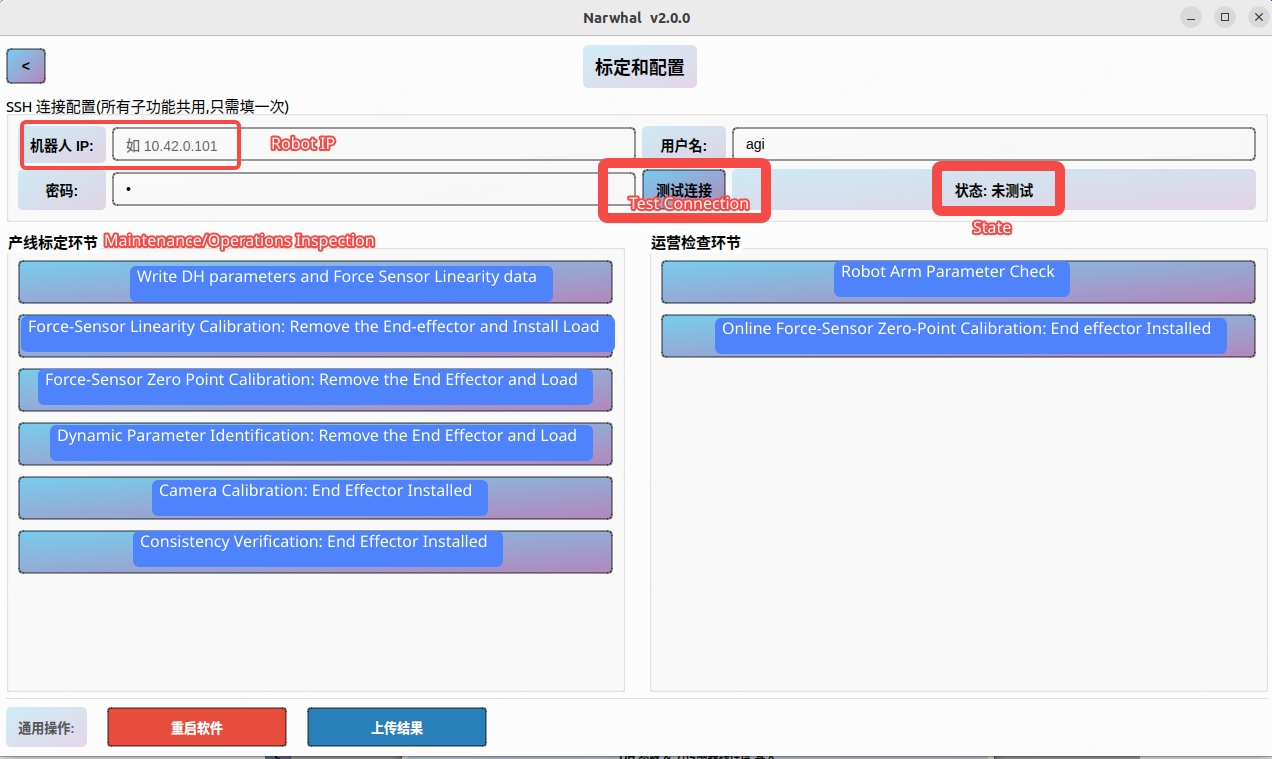Start Force-Sensor Linearity Calibration
The width and height of the screenshot is (1272, 759).
tap(315, 335)
